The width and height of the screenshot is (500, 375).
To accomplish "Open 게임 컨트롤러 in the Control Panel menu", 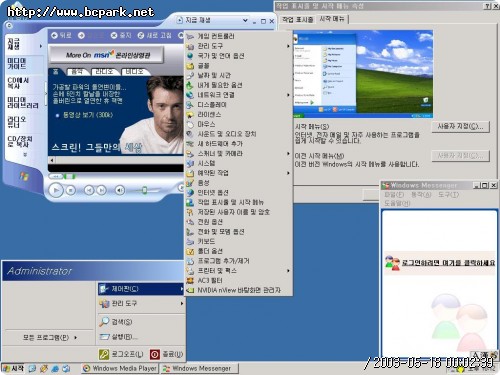I will [x=239, y=36].
